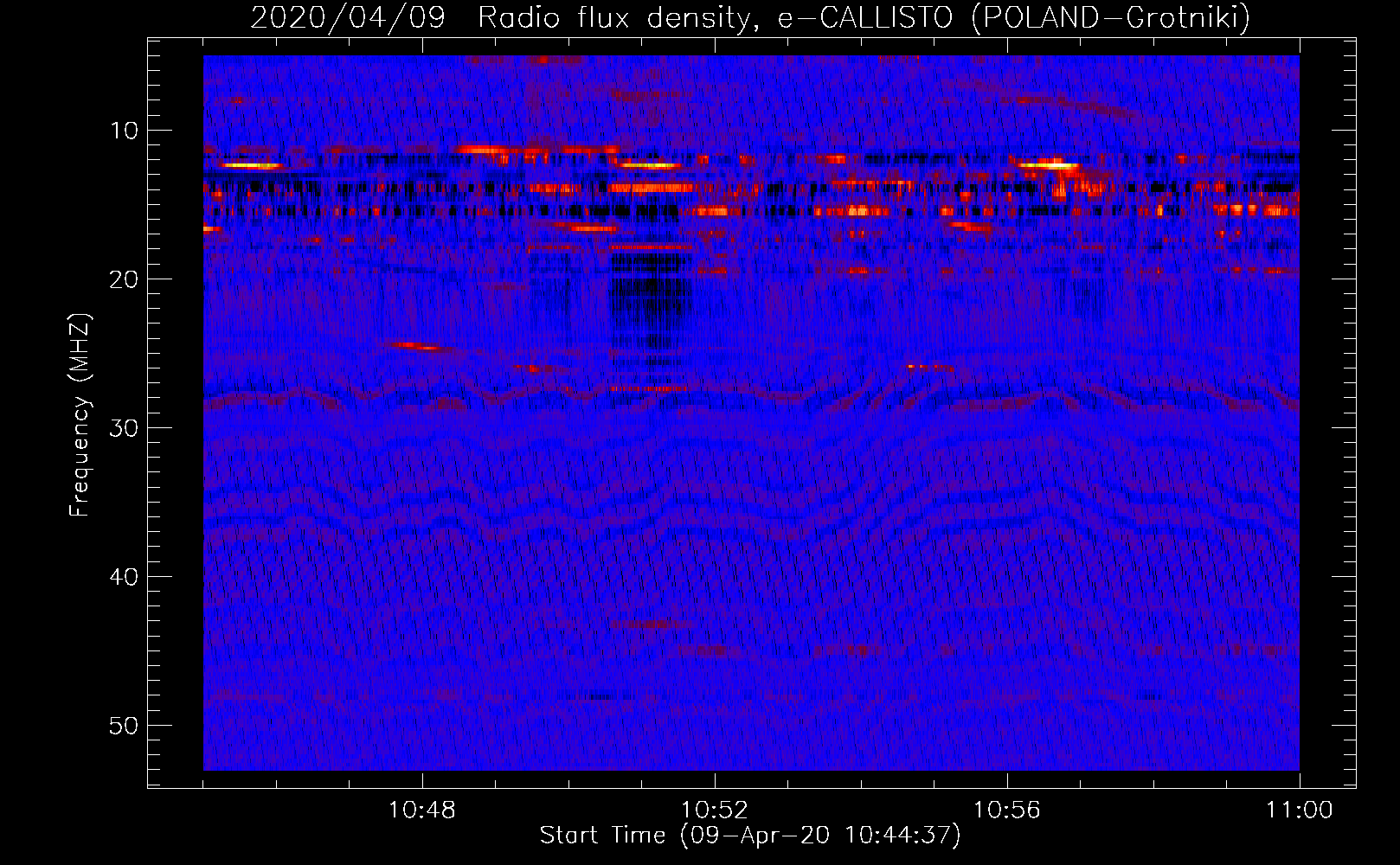Click the frequency tick label 40
This screenshot has width=1400, height=865.
pyautogui.click(x=124, y=577)
